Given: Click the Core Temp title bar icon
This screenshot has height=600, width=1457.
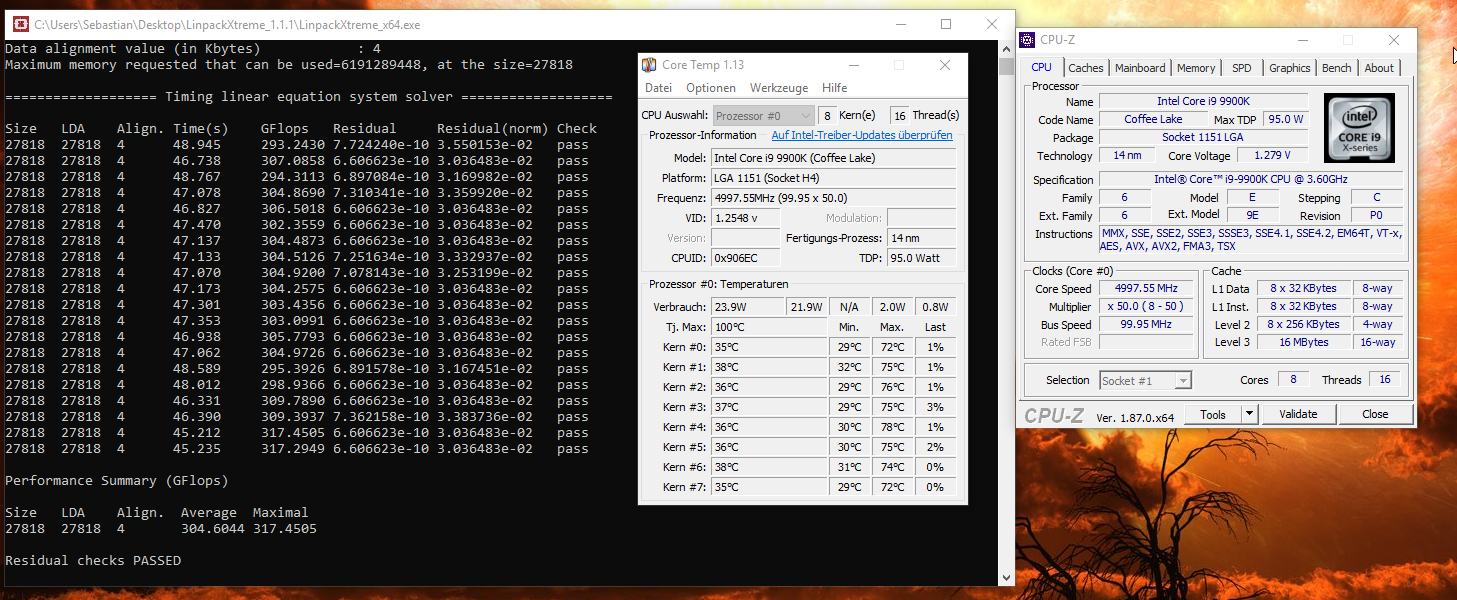Looking at the screenshot, I should tap(649, 65).
